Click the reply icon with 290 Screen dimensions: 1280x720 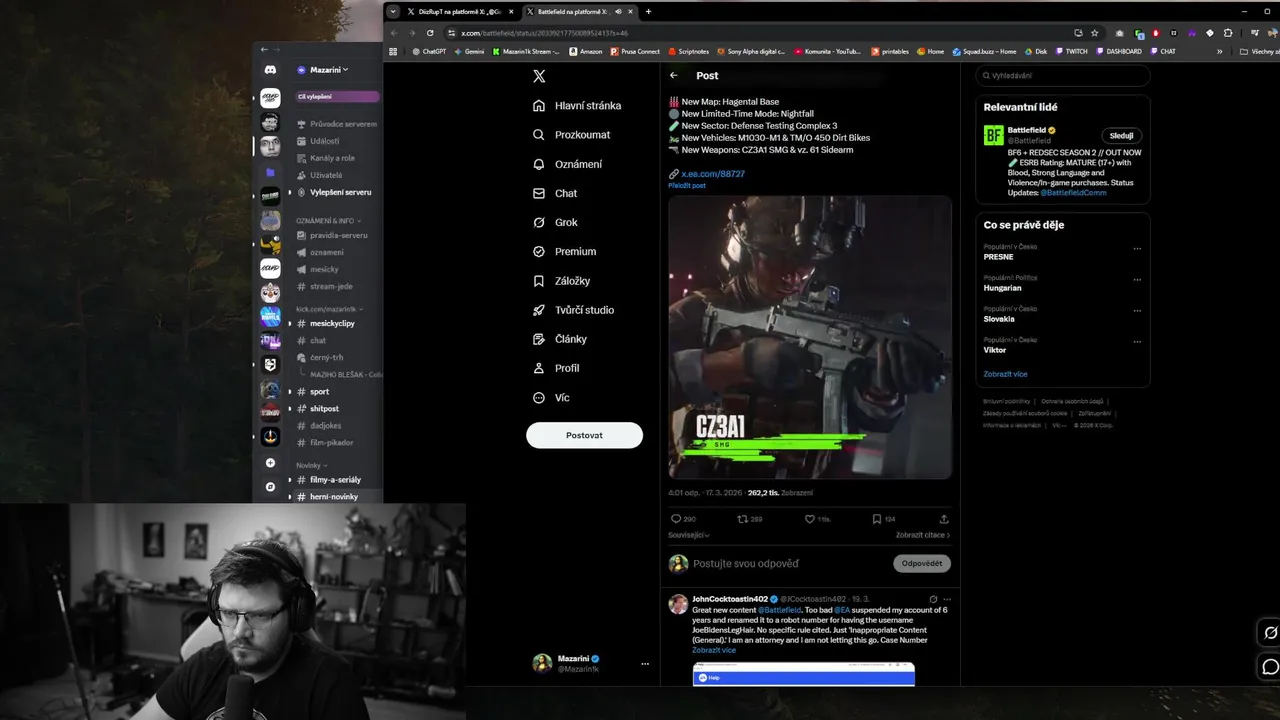click(x=683, y=519)
